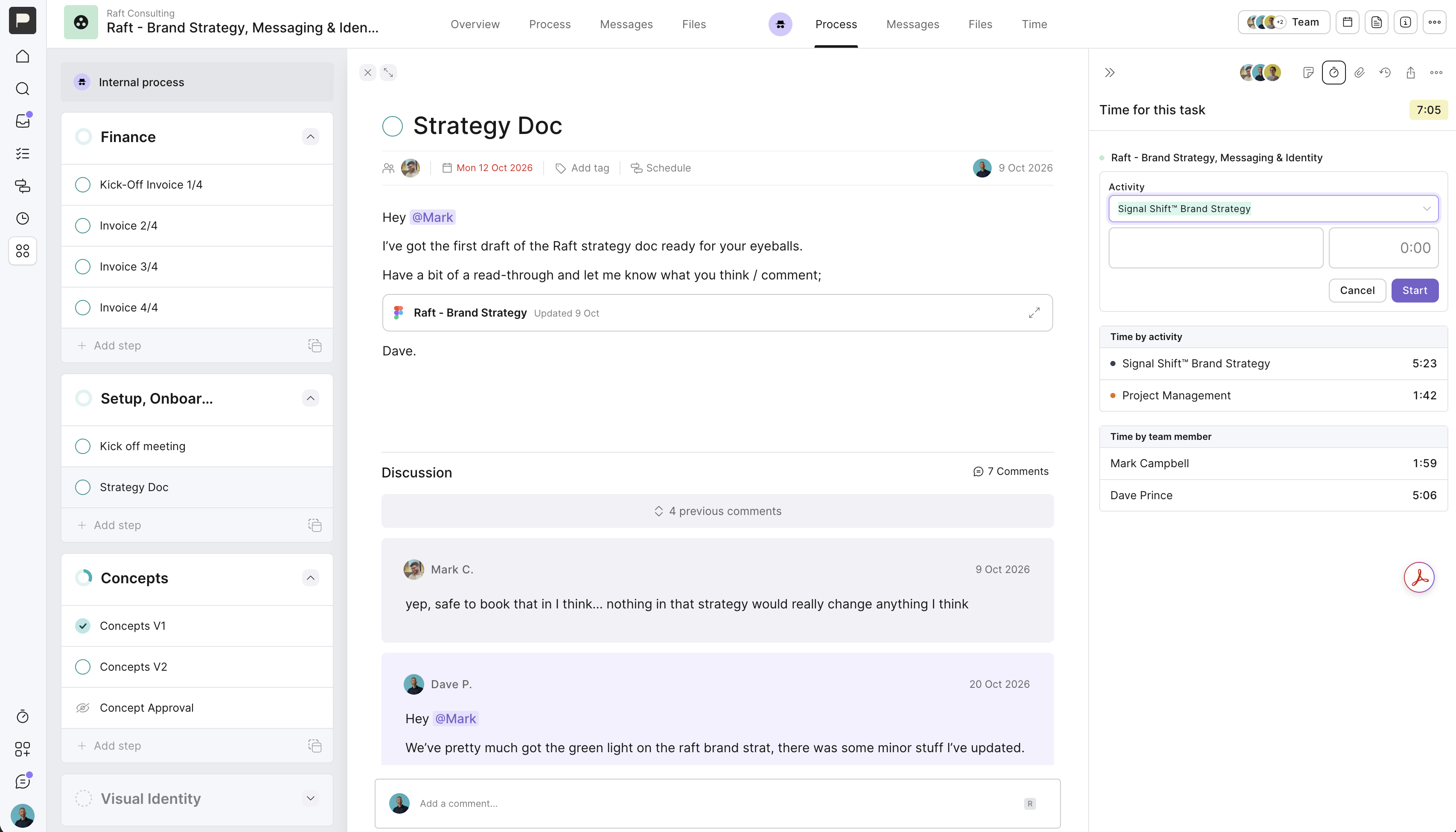Toggle visibility of Concept Approval step
The height and width of the screenshot is (832, 1456).
pyautogui.click(x=83, y=708)
